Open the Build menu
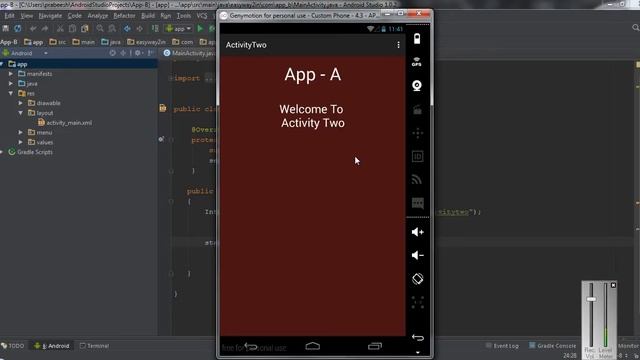640x360 pixels. (x=148, y=16)
